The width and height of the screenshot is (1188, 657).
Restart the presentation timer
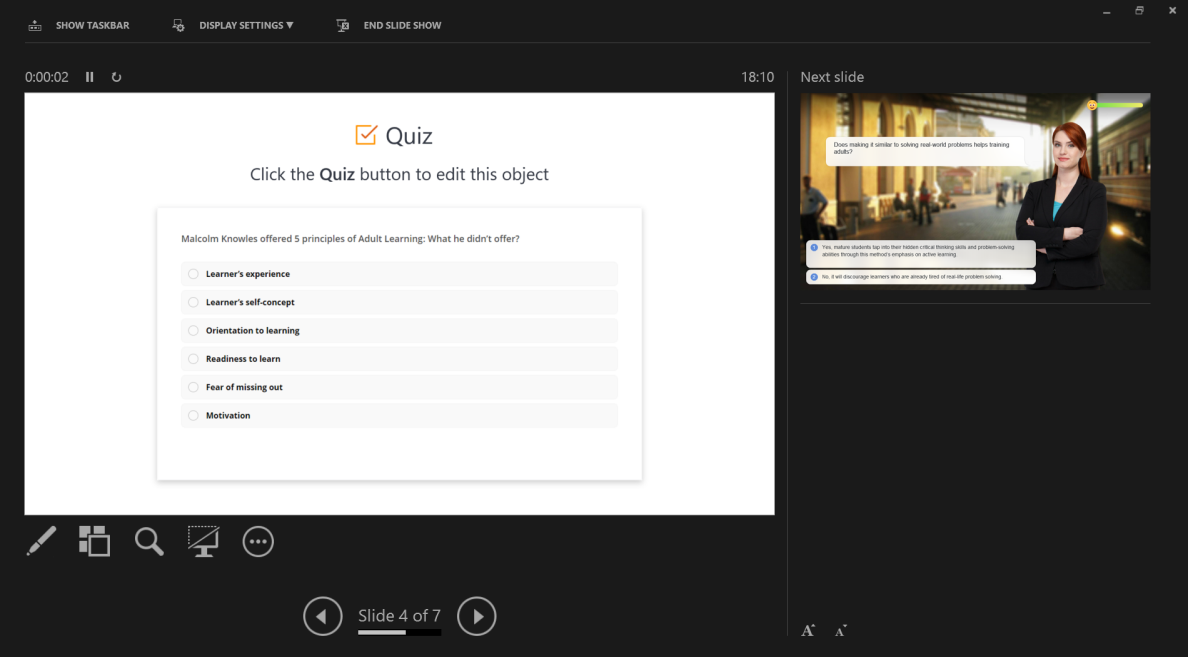pos(116,77)
